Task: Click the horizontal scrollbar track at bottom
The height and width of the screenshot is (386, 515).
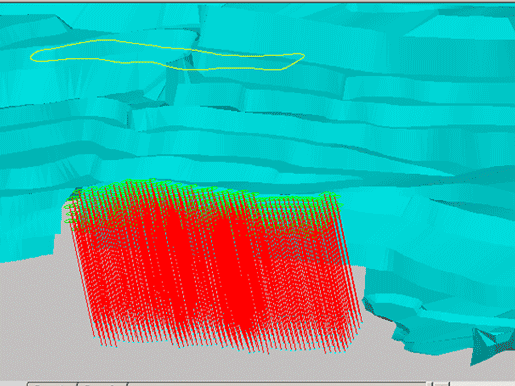Action: pyautogui.click(x=277, y=384)
